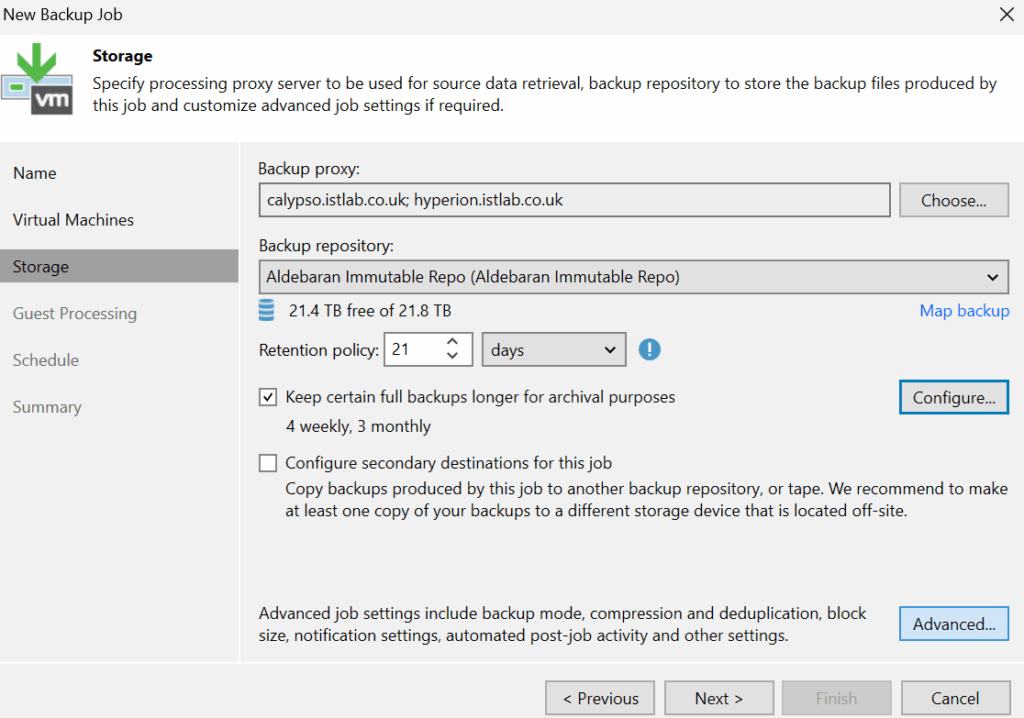This screenshot has height=718, width=1024.
Task: Click the blue retention policy info icon
Action: [649, 350]
